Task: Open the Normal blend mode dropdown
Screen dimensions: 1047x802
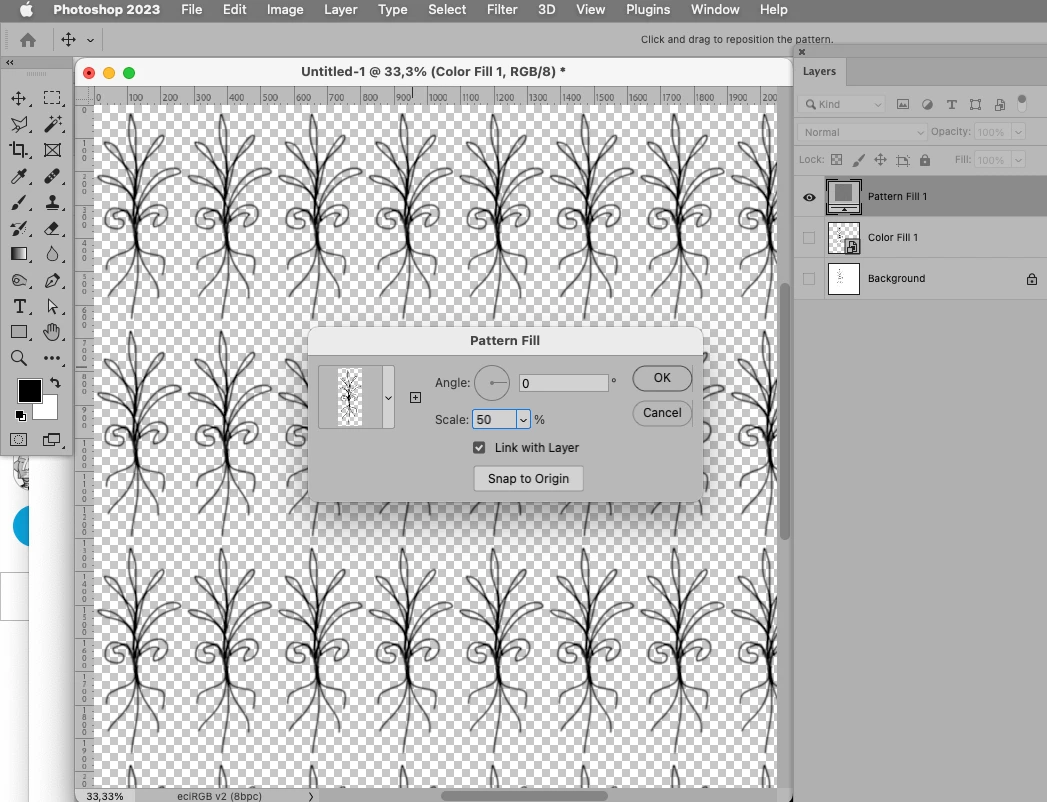Action: point(862,132)
